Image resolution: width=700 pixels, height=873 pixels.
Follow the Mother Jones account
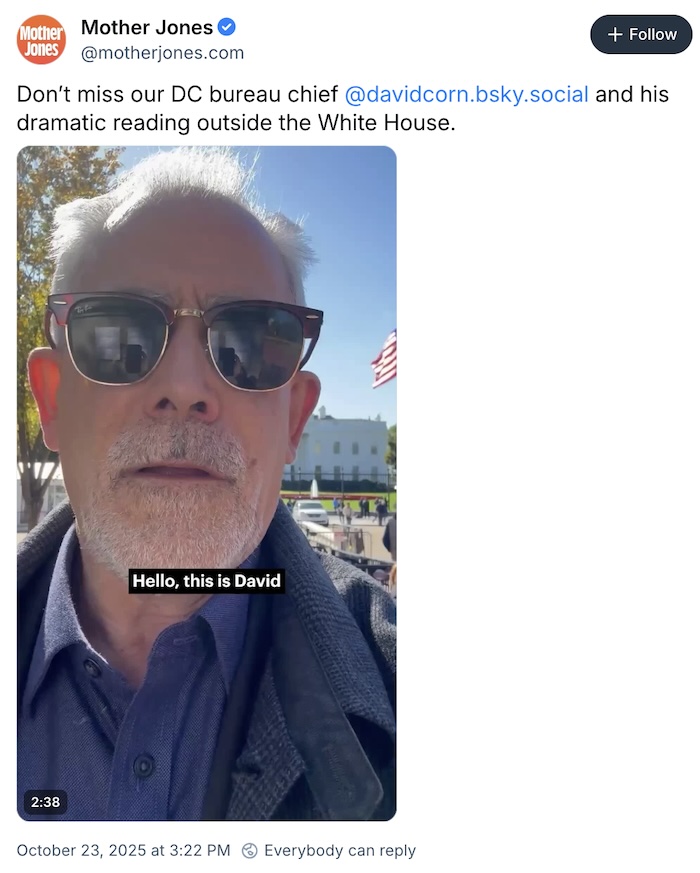pyautogui.click(x=641, y=35)
